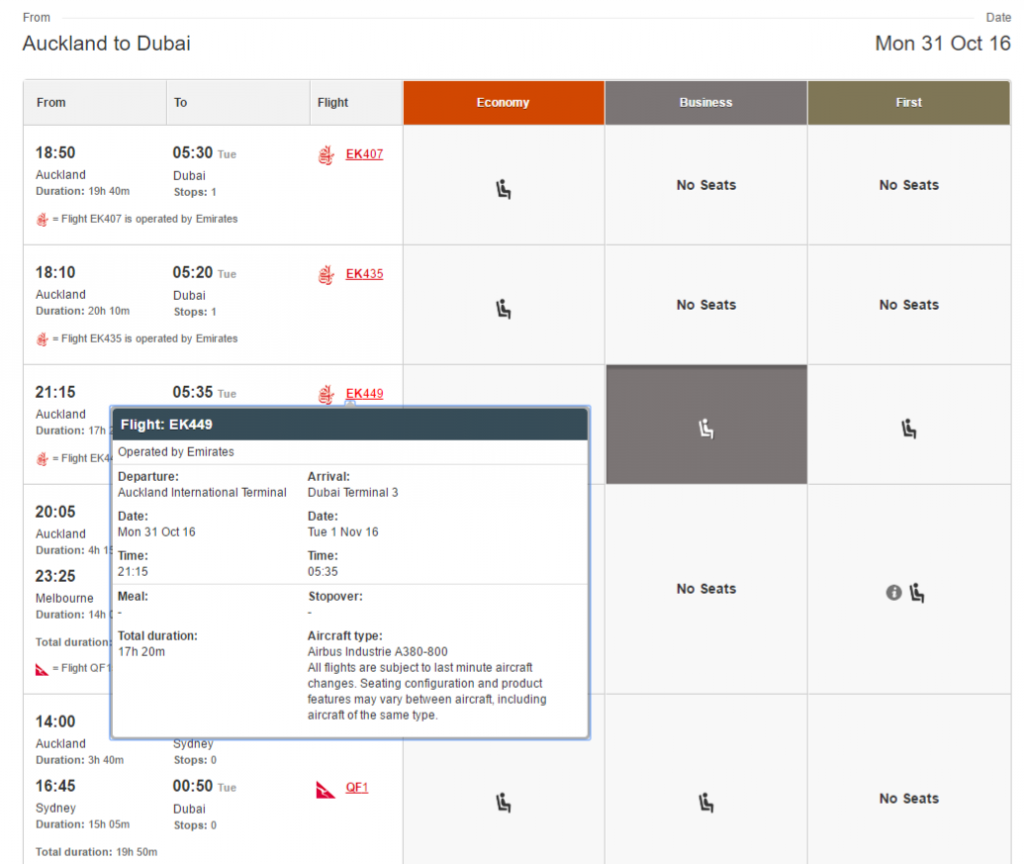Click Qantas logo next to QF1 link
1024x864 pixels.
pos(325,790)
